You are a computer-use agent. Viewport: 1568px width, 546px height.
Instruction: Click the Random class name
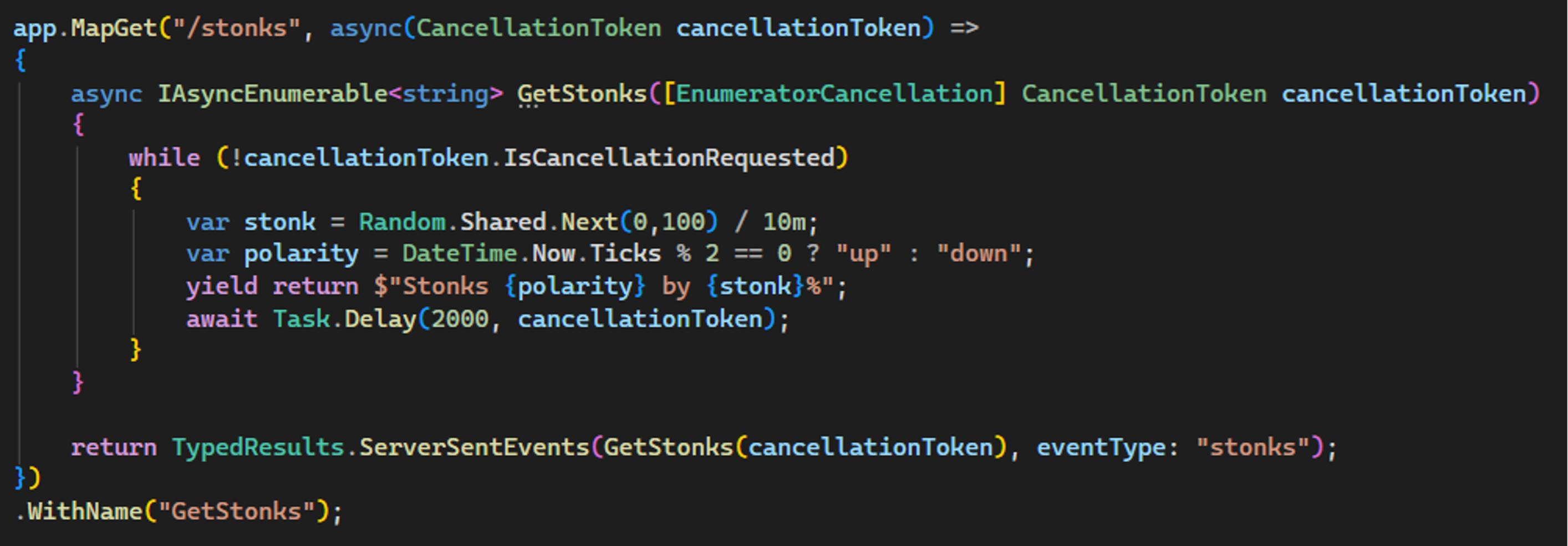pyautogui.click(x=403, y=223)
